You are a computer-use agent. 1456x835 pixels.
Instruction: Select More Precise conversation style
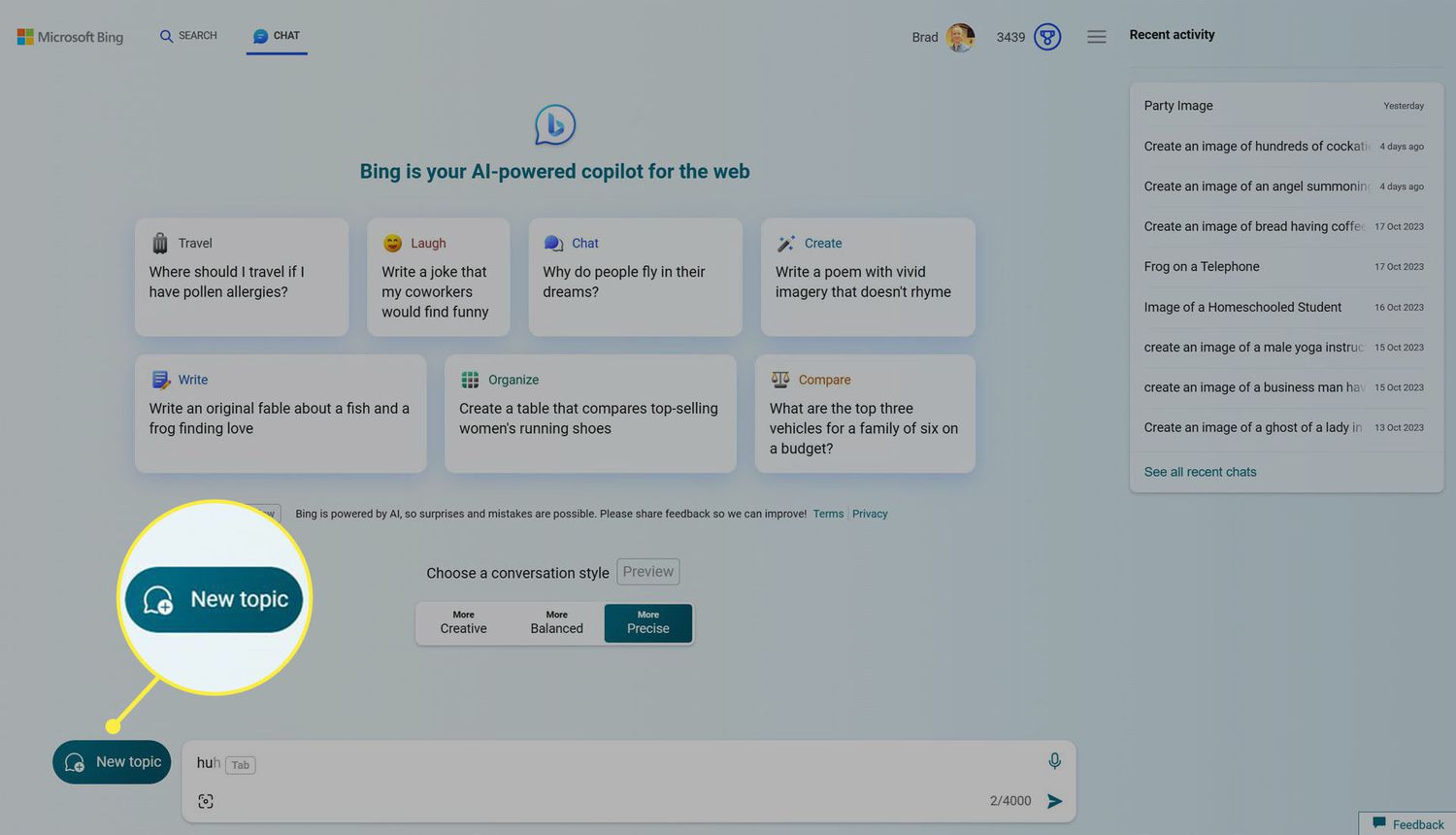point(647,622)
